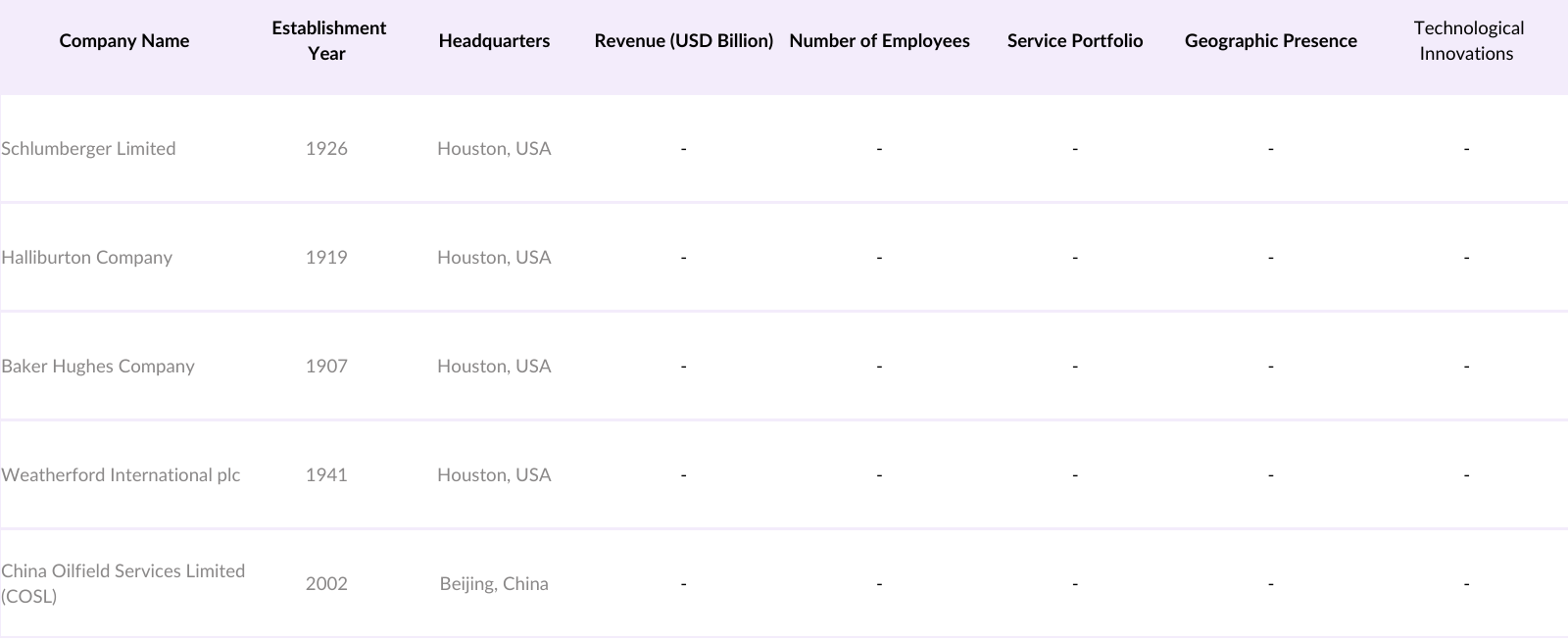Select China Oilfield Services Limited (COSL)
Viewport: 1568px width, 640px height.
122,583
